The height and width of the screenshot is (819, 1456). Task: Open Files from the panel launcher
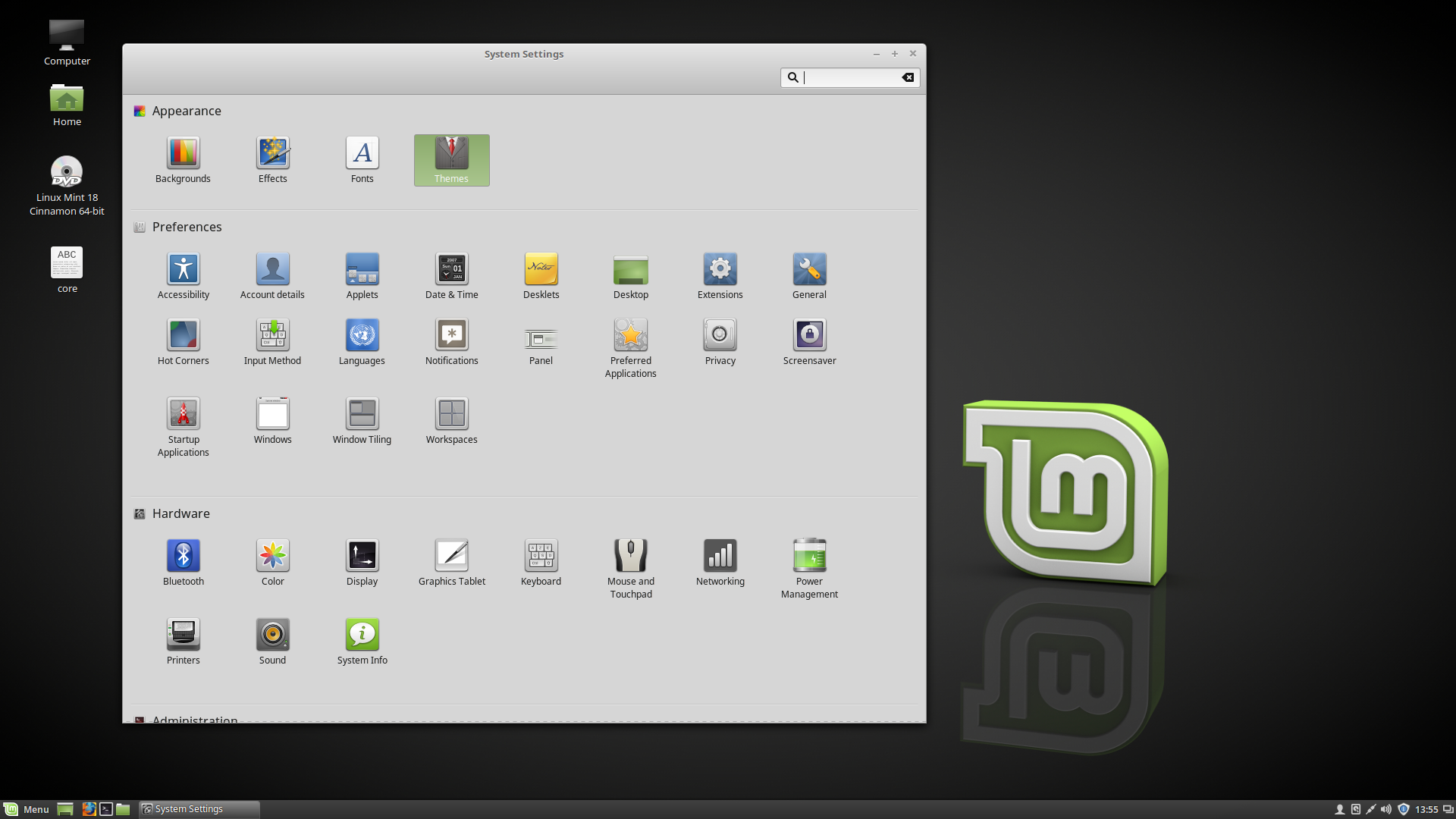point(123,809)
